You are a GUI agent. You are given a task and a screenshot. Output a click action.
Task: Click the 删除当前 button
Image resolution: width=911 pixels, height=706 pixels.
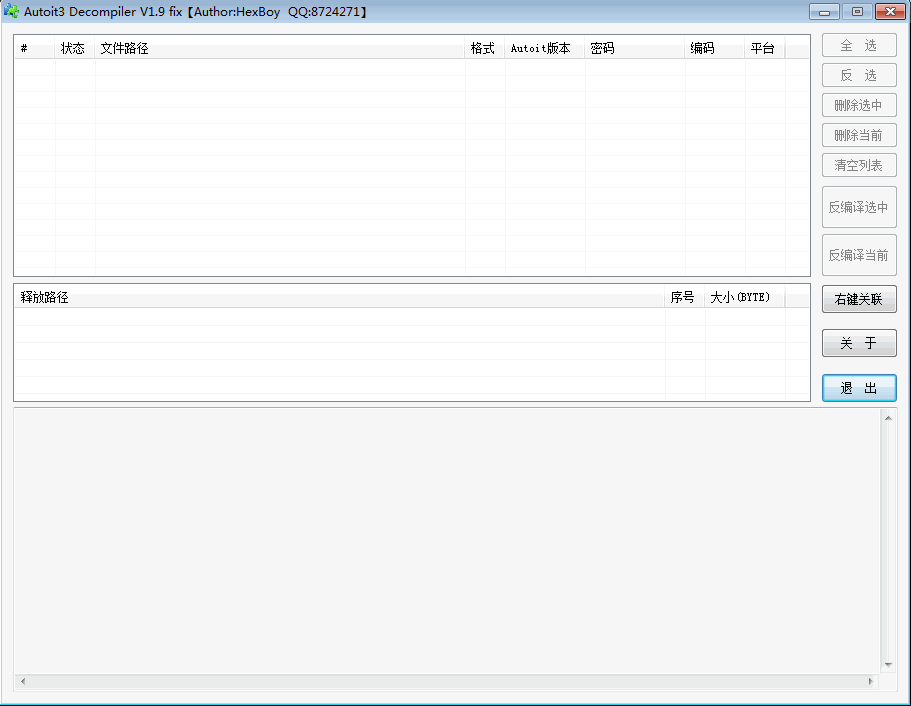(x=859, y=135)
